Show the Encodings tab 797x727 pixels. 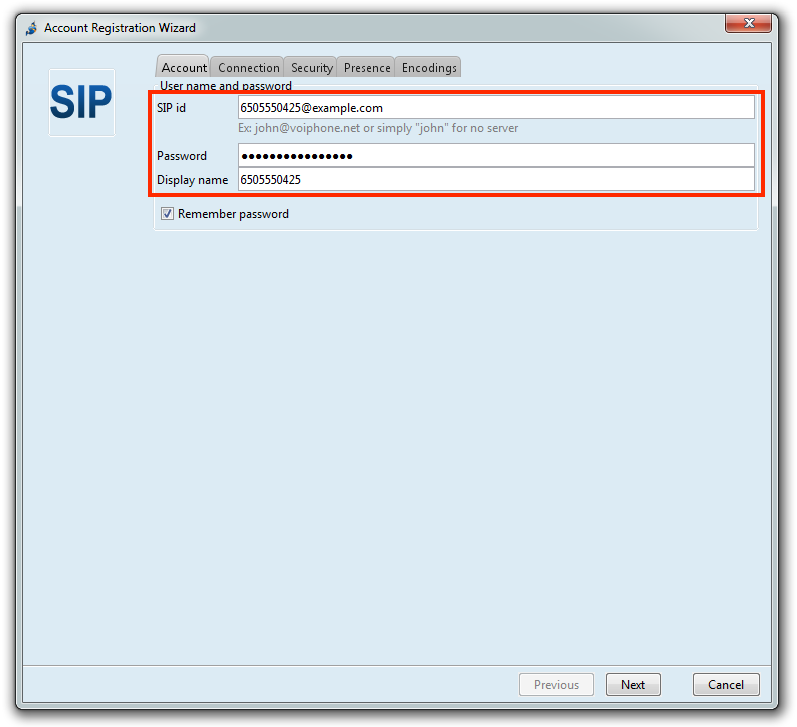[429, 67]
